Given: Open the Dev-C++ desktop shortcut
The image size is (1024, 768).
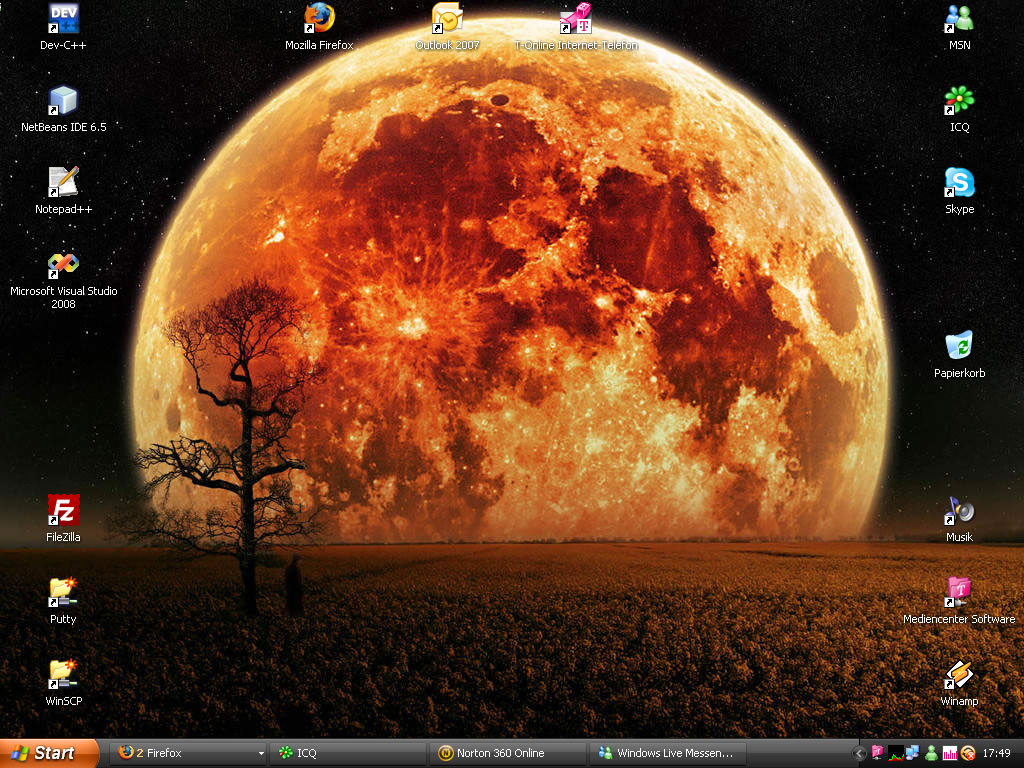Looking at the screenshot, I should [x=63, y=19].
